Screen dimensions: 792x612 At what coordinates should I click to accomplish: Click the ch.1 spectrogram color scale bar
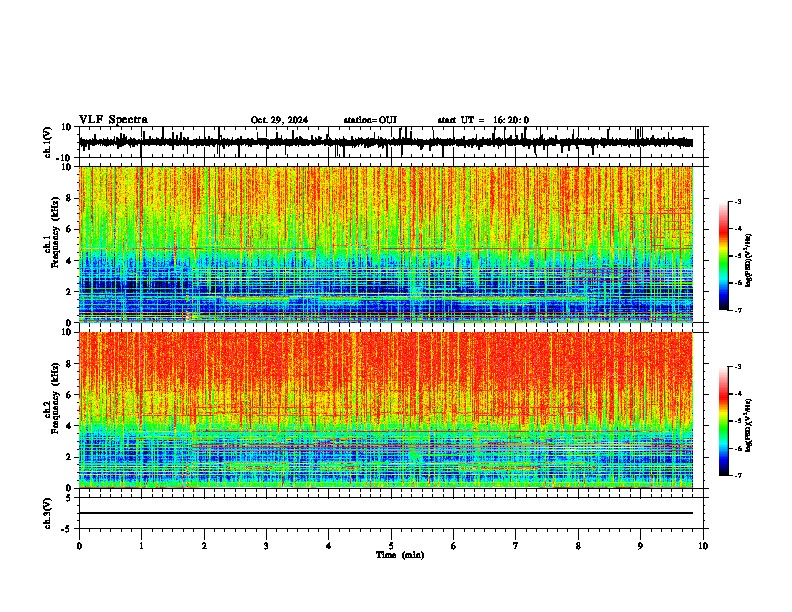[724, 256]
